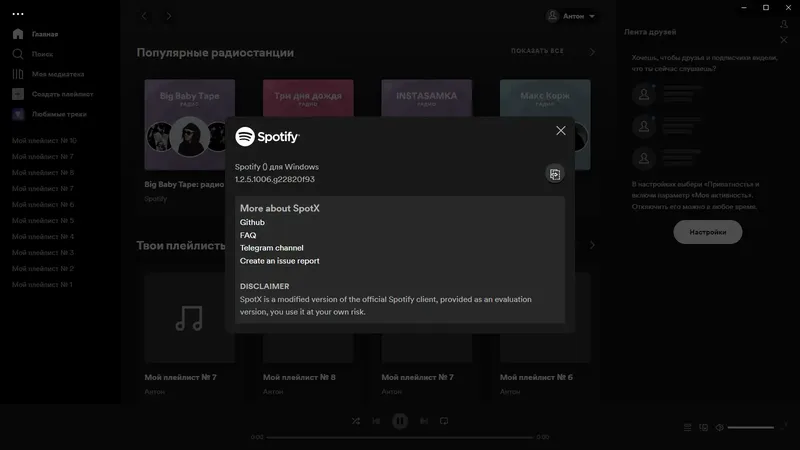Viewport: 800px width, 450px height.
Task: Go to Главная home page
Action: (x=35, y=34)
